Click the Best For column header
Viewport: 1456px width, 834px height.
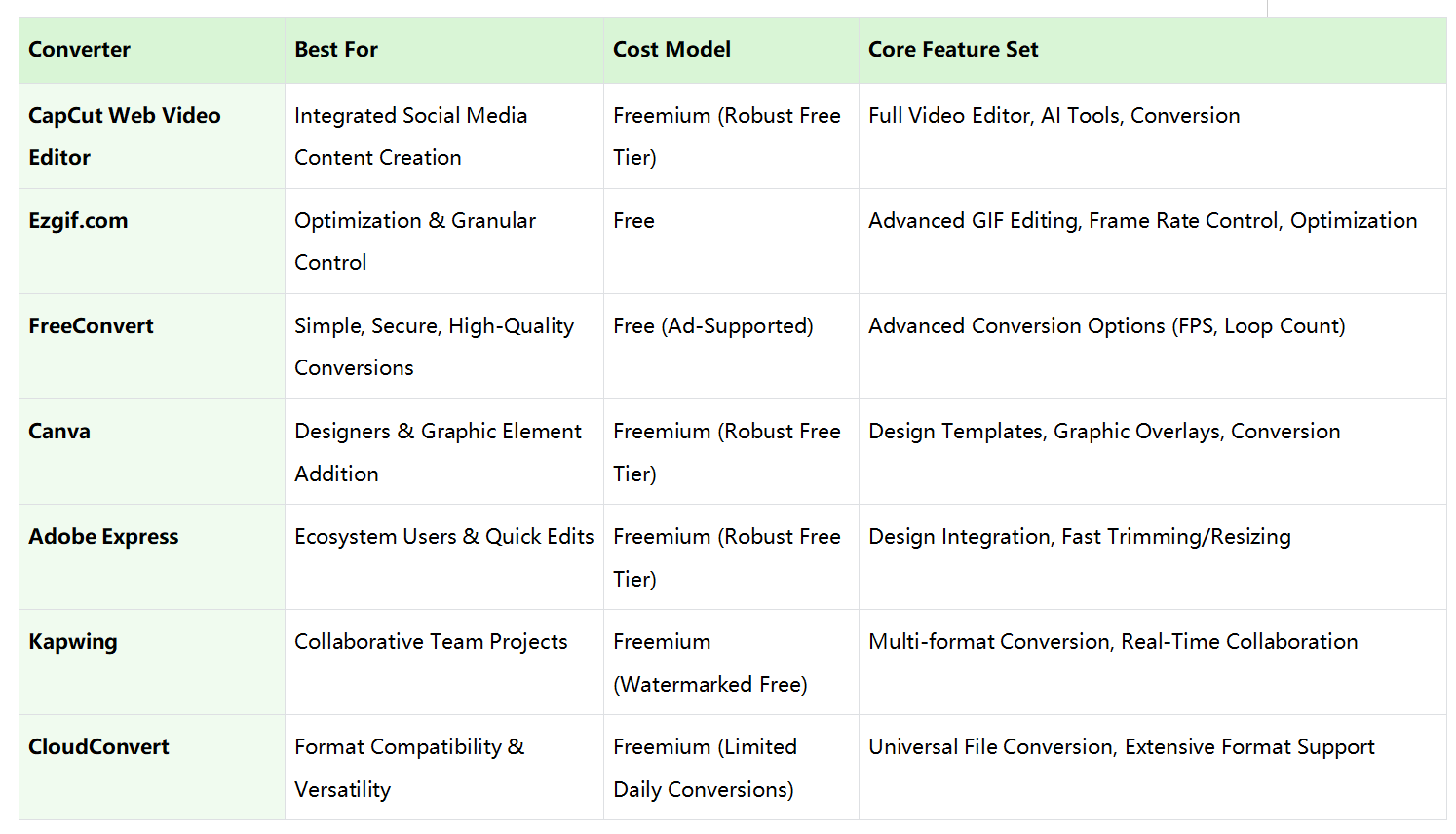point(336,50)
